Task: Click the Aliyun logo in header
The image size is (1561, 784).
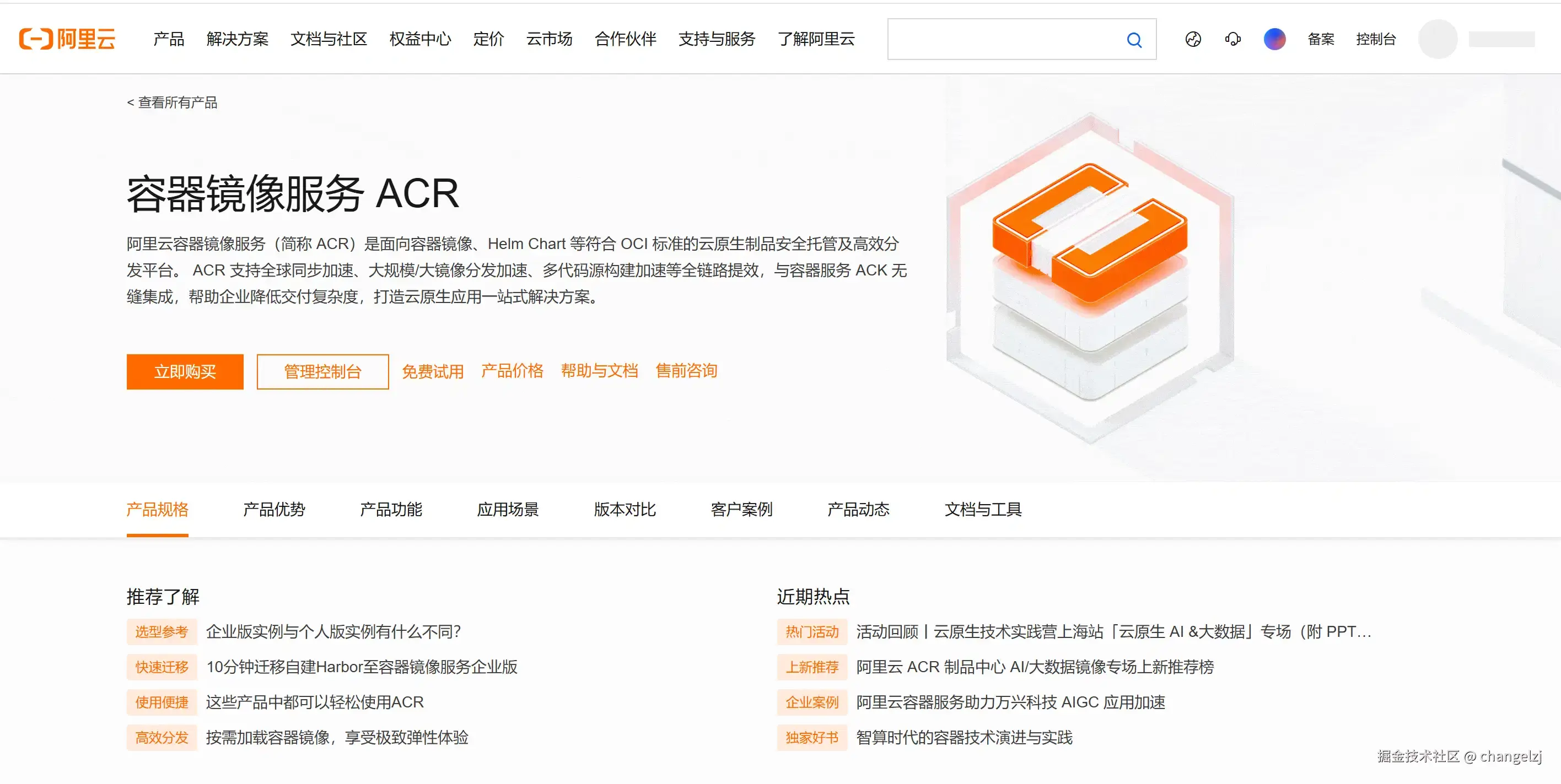Action: (67, 39)
